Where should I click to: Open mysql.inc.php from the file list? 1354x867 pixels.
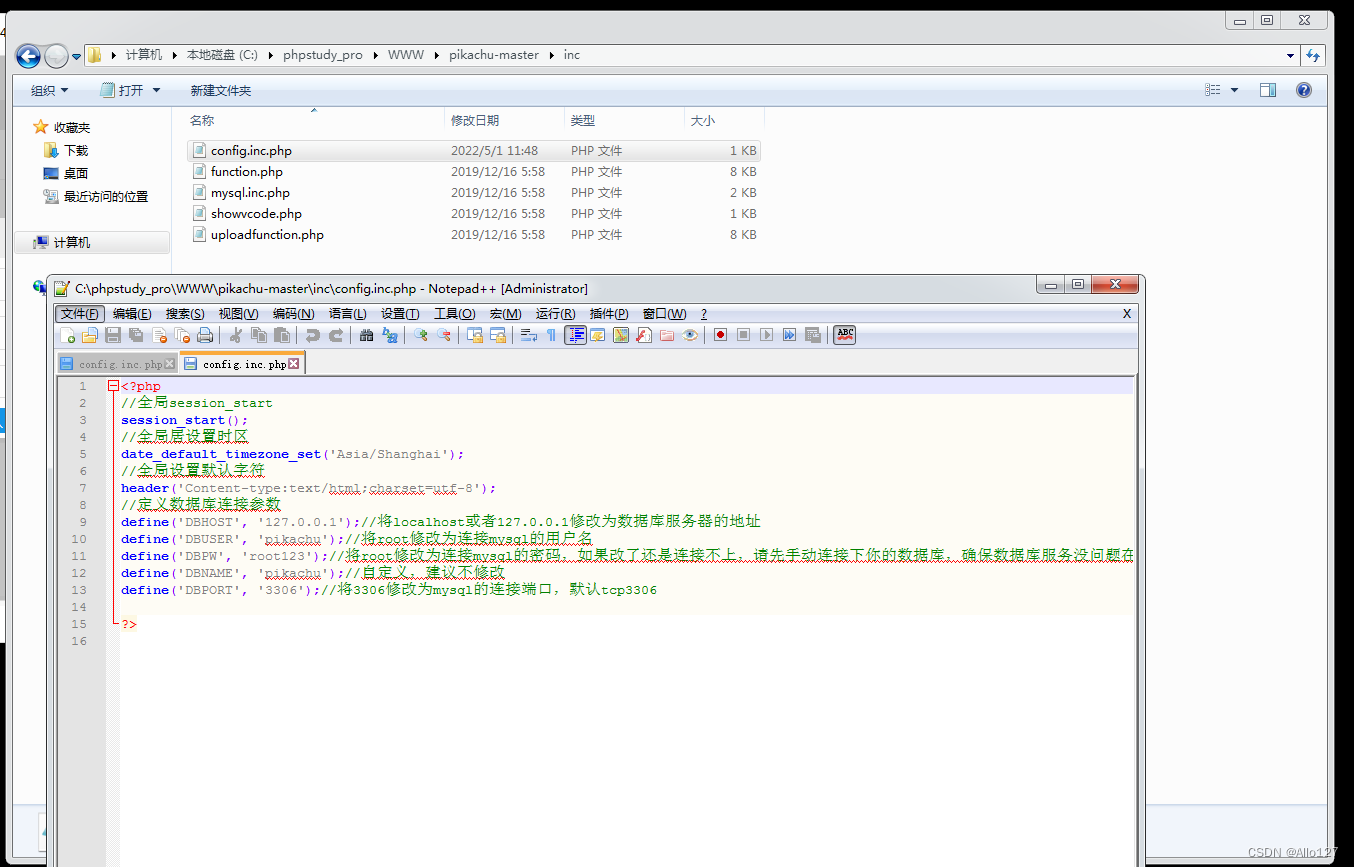pos(250,192)
